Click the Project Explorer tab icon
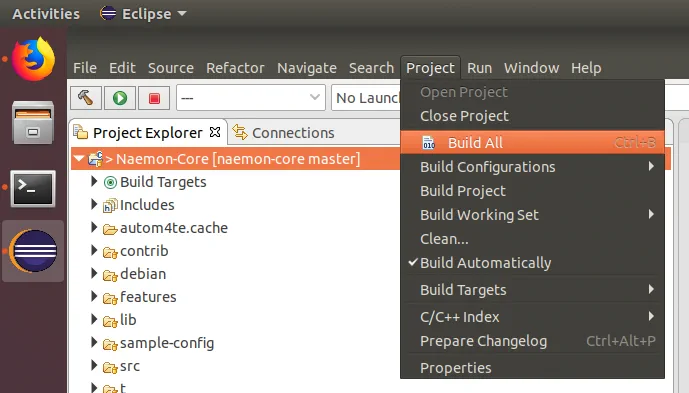The height and width of the screenshot is (393, 689). (80, 132)
